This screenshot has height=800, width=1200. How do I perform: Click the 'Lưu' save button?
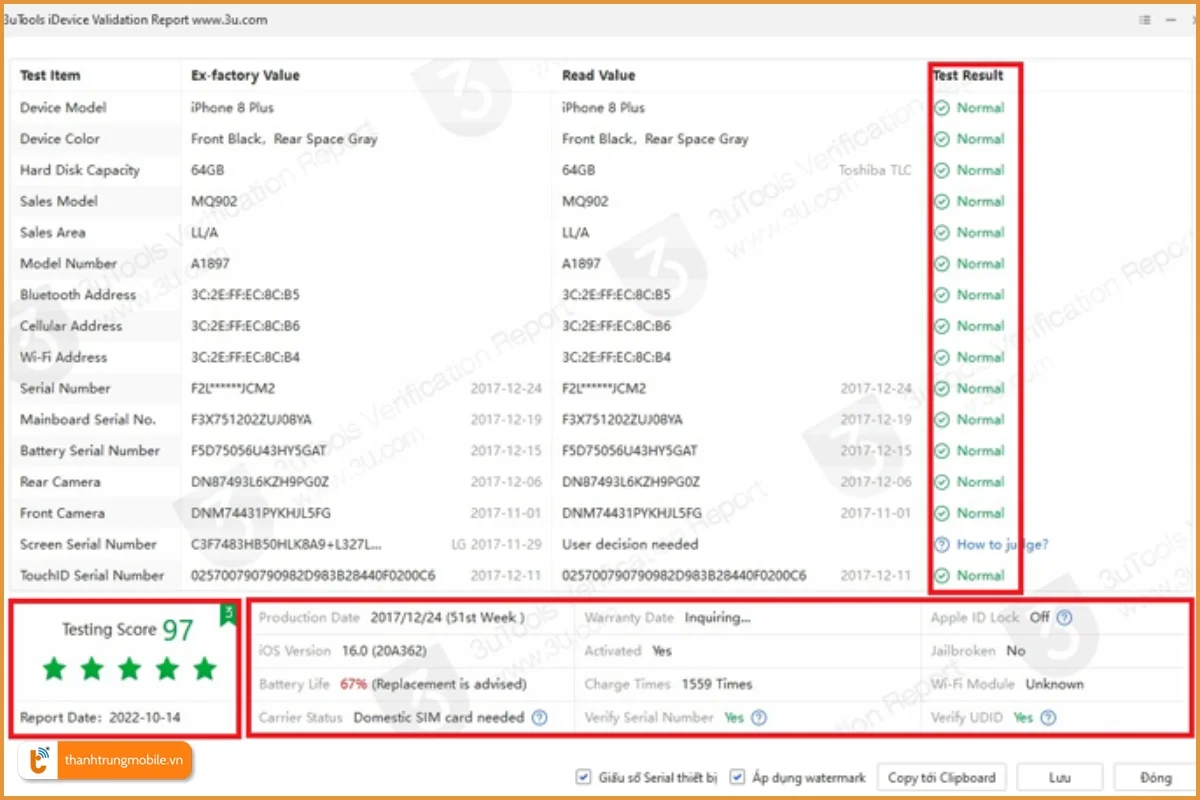click(x=1059, y=777)
